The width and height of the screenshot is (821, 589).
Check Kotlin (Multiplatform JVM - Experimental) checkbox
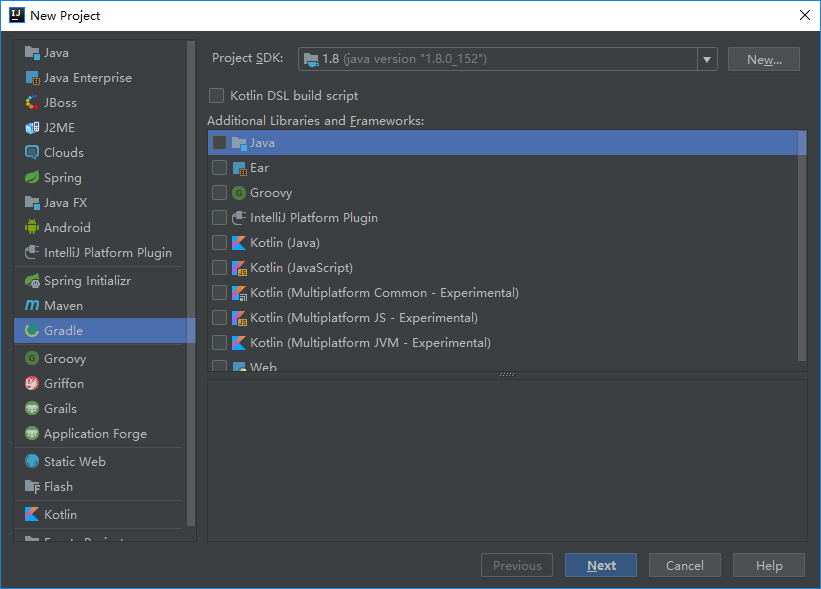point(219,343)
